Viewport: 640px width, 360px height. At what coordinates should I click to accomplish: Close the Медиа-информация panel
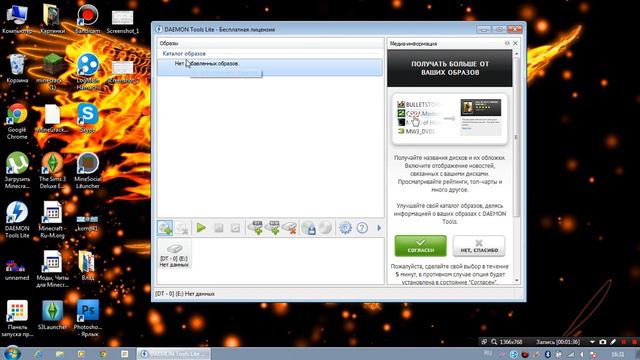[515, 43]
